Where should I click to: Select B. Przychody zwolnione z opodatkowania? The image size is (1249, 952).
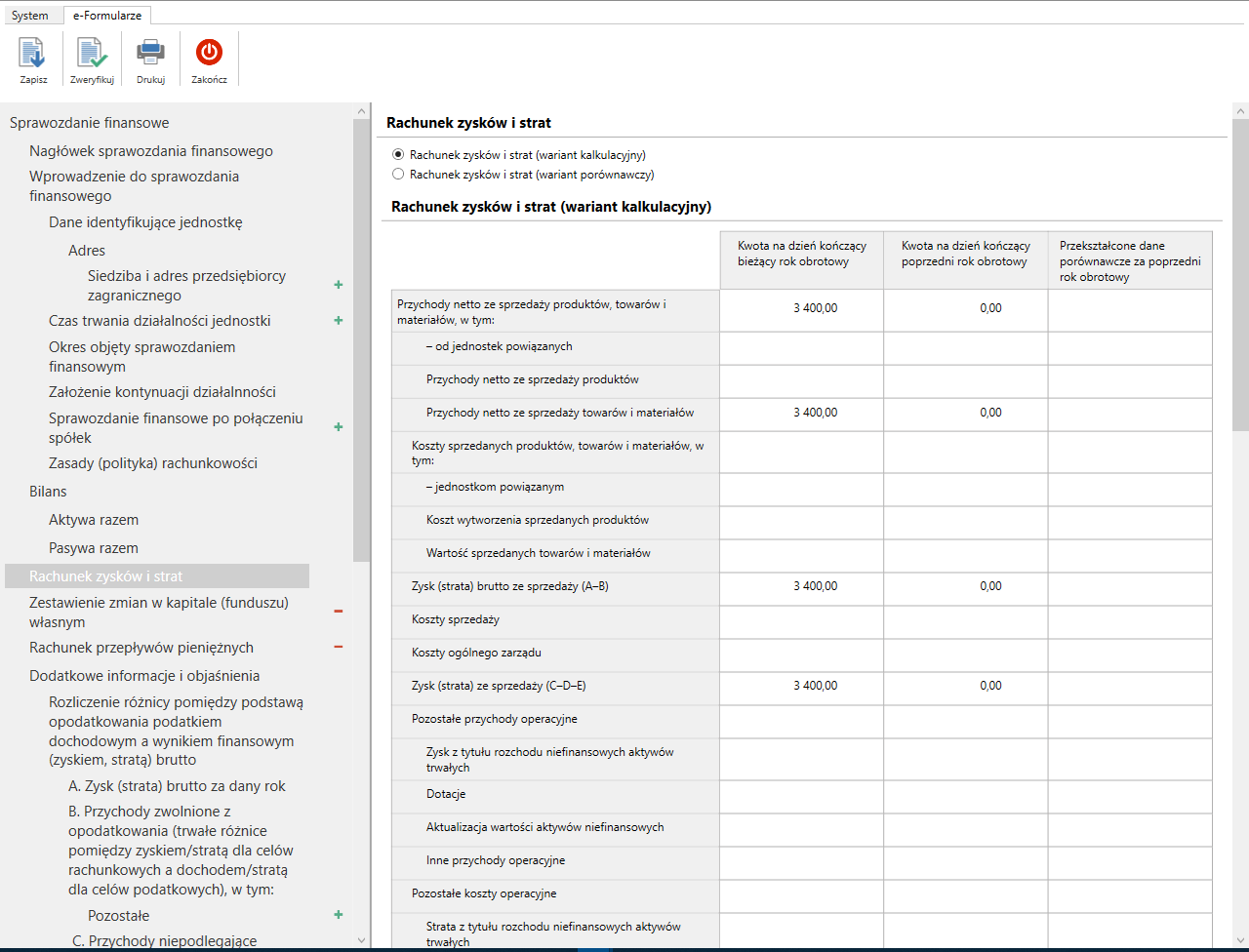(x=181, y=851)
